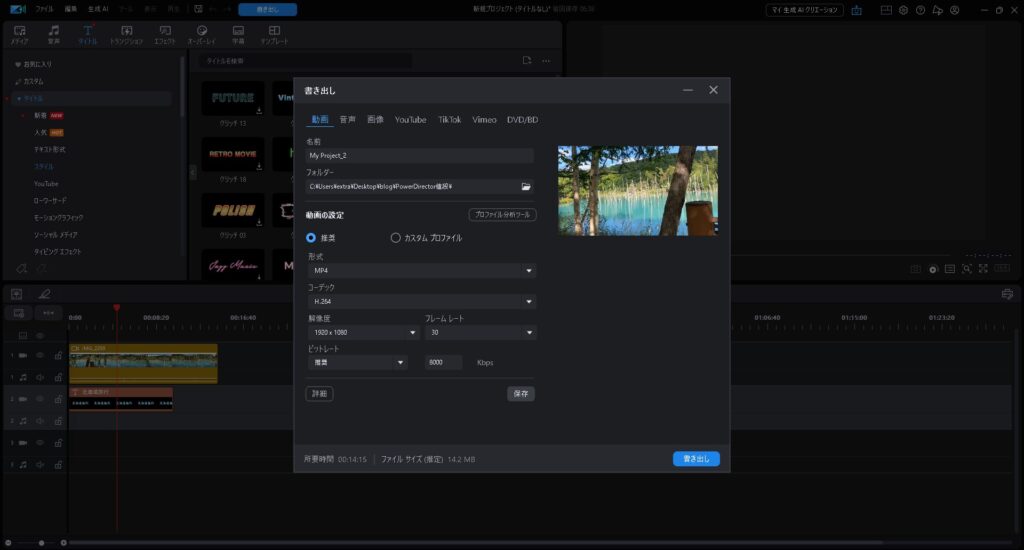1024x550 pixels.
Task: Toggle visibility eye on video track 1
Action: pyautogui.click(x=41, y=355)
